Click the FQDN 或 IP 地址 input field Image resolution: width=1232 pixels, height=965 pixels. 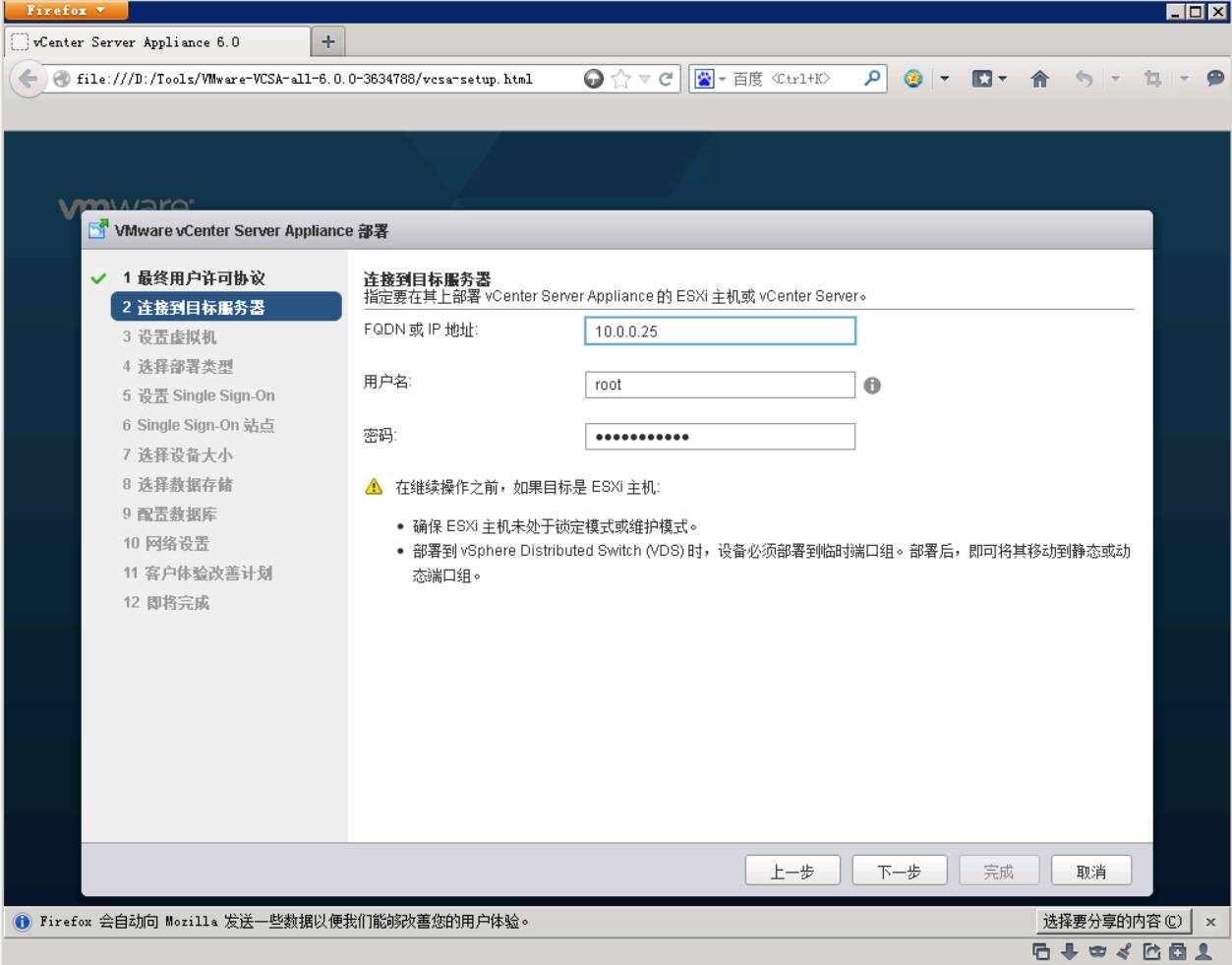(x=720, y=331)
